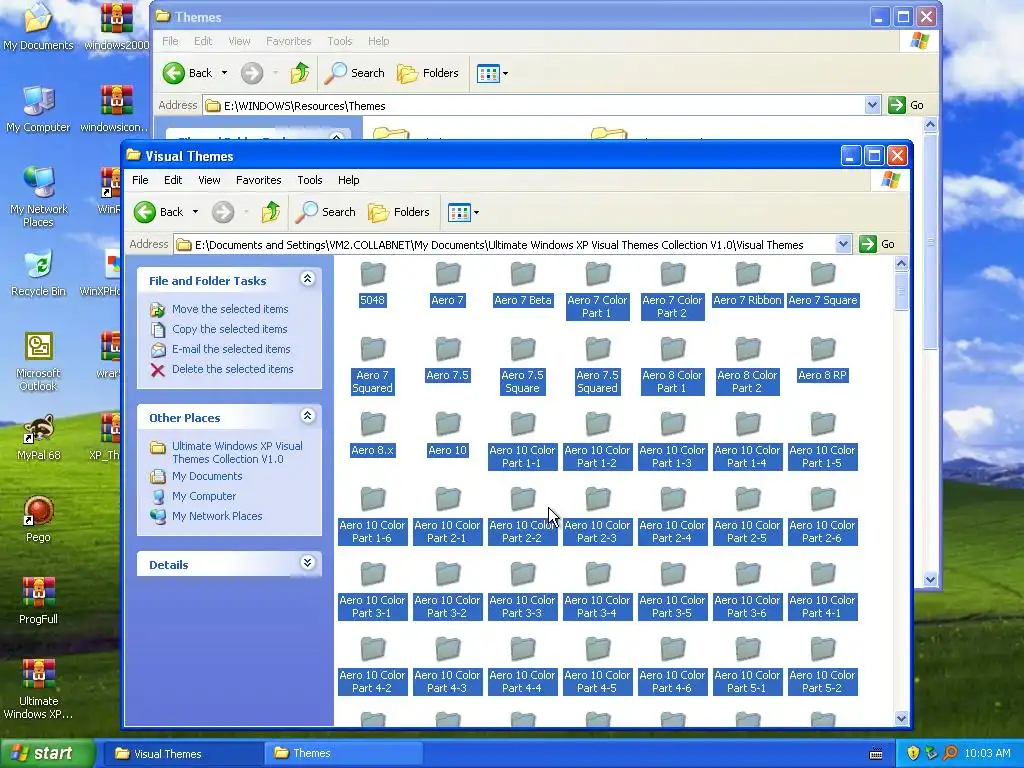Expand address dropdown in Themes window

872,105
